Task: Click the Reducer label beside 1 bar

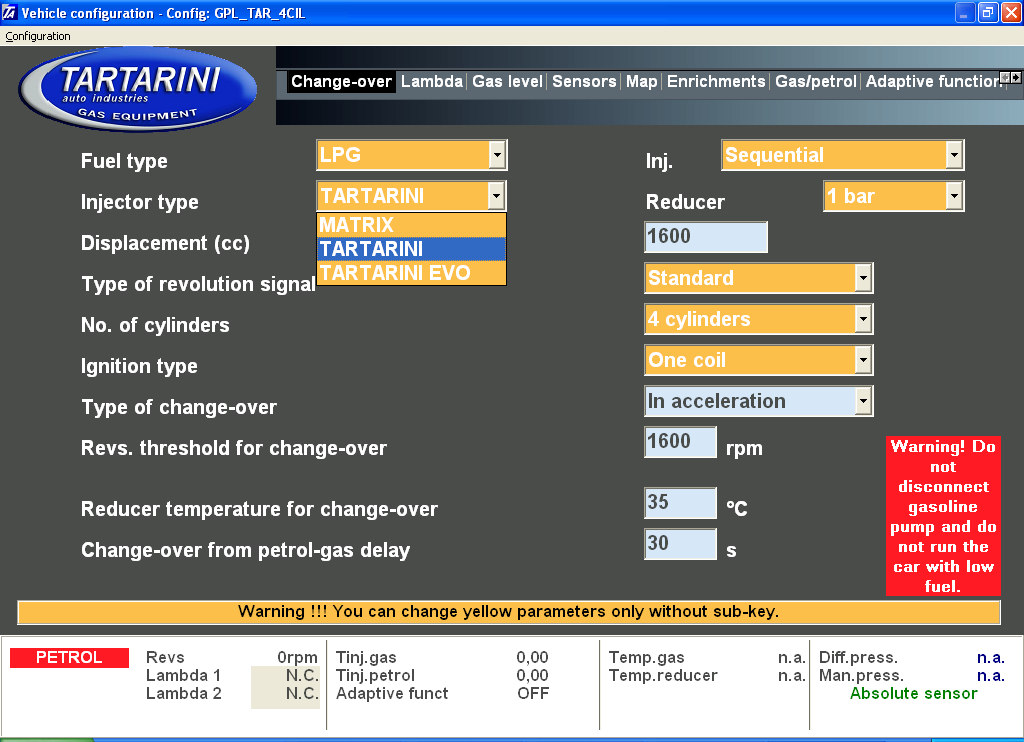Action: click(x=685, y=202)
